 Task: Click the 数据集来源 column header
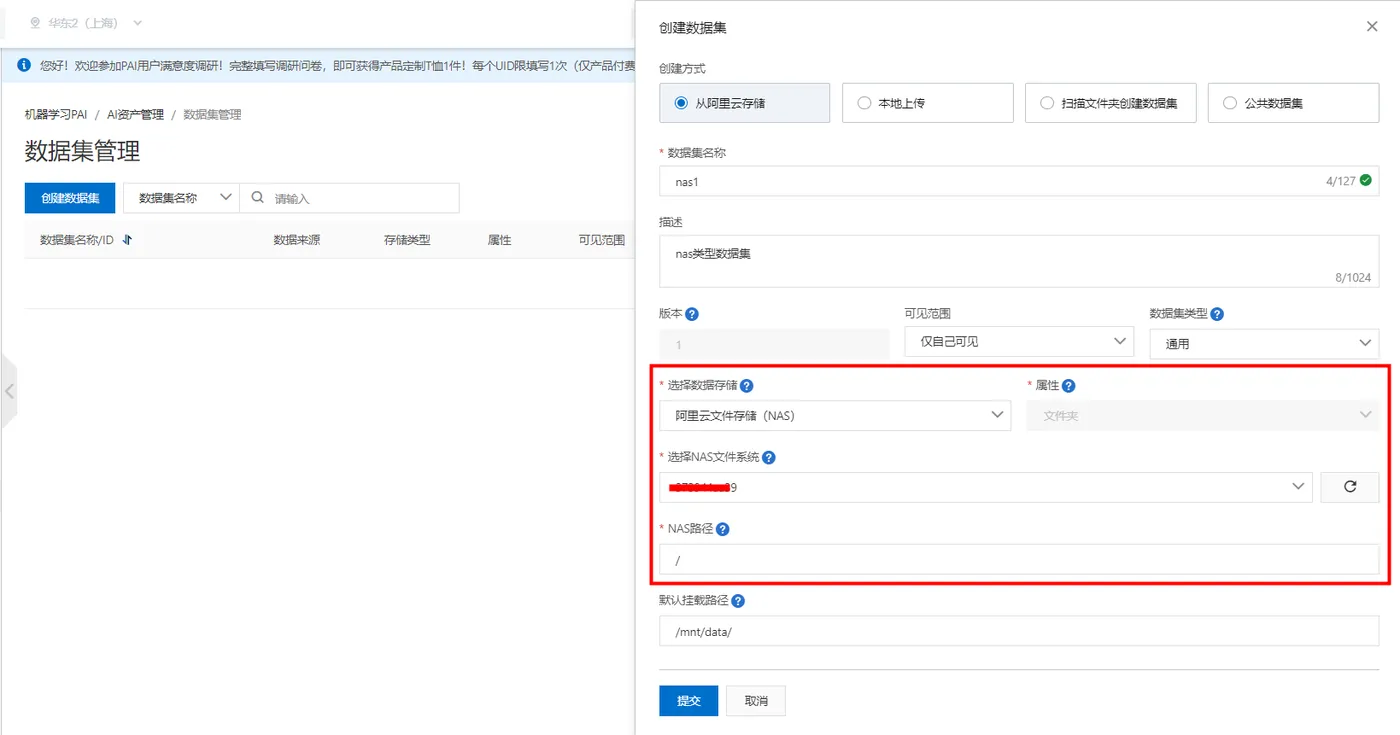pyautogui.click(x=297, y=240)
